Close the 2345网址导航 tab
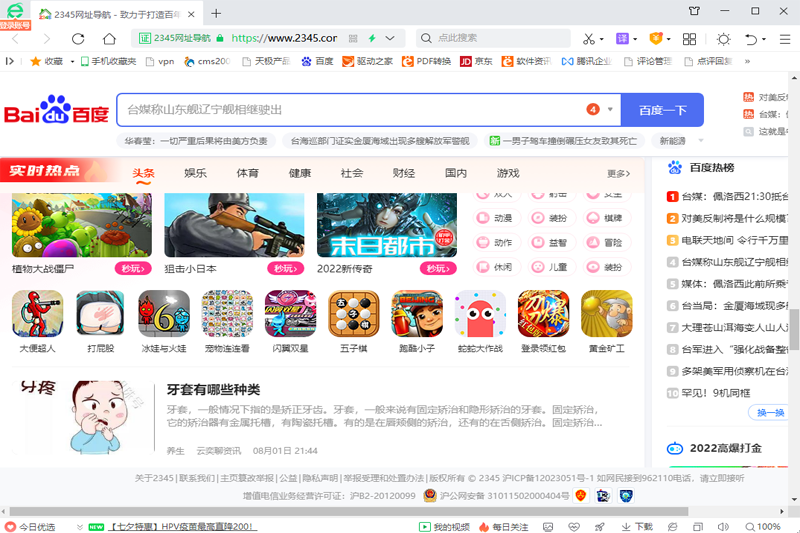Image resolution: width=800 pixels, height=533 pixels. (x=191, y=14)
